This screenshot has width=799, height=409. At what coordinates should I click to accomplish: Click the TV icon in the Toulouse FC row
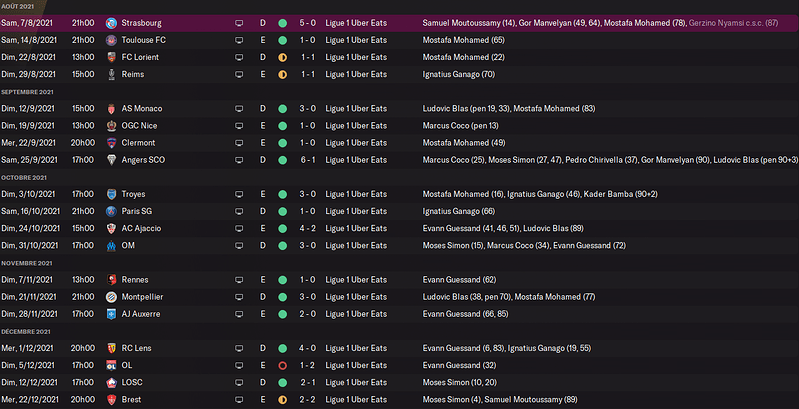(x=239, y=39)
